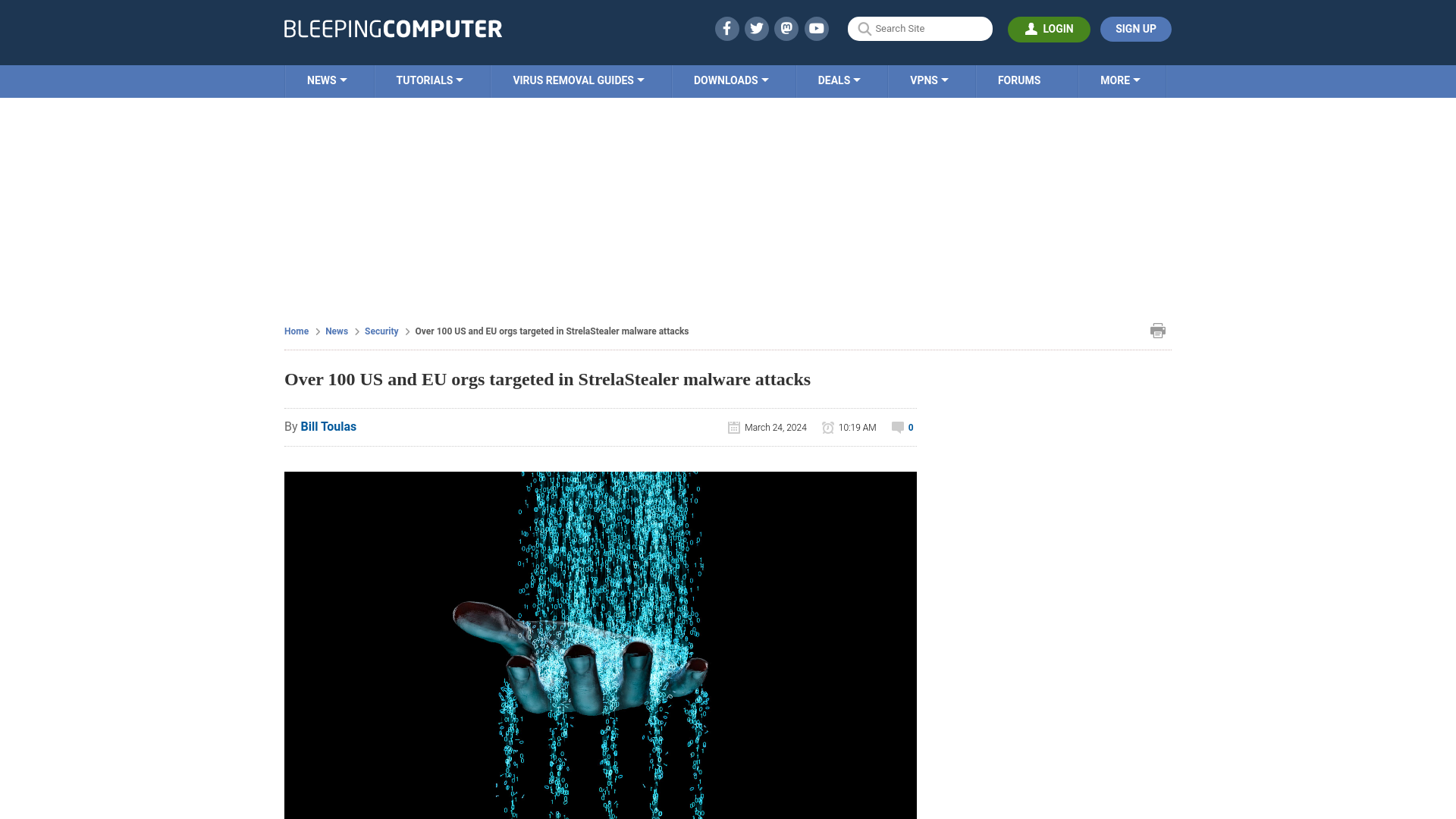Click the BleepingComputer home logo
The height and width of the screenshot is (819, 1456).
(x=392, y=29)
